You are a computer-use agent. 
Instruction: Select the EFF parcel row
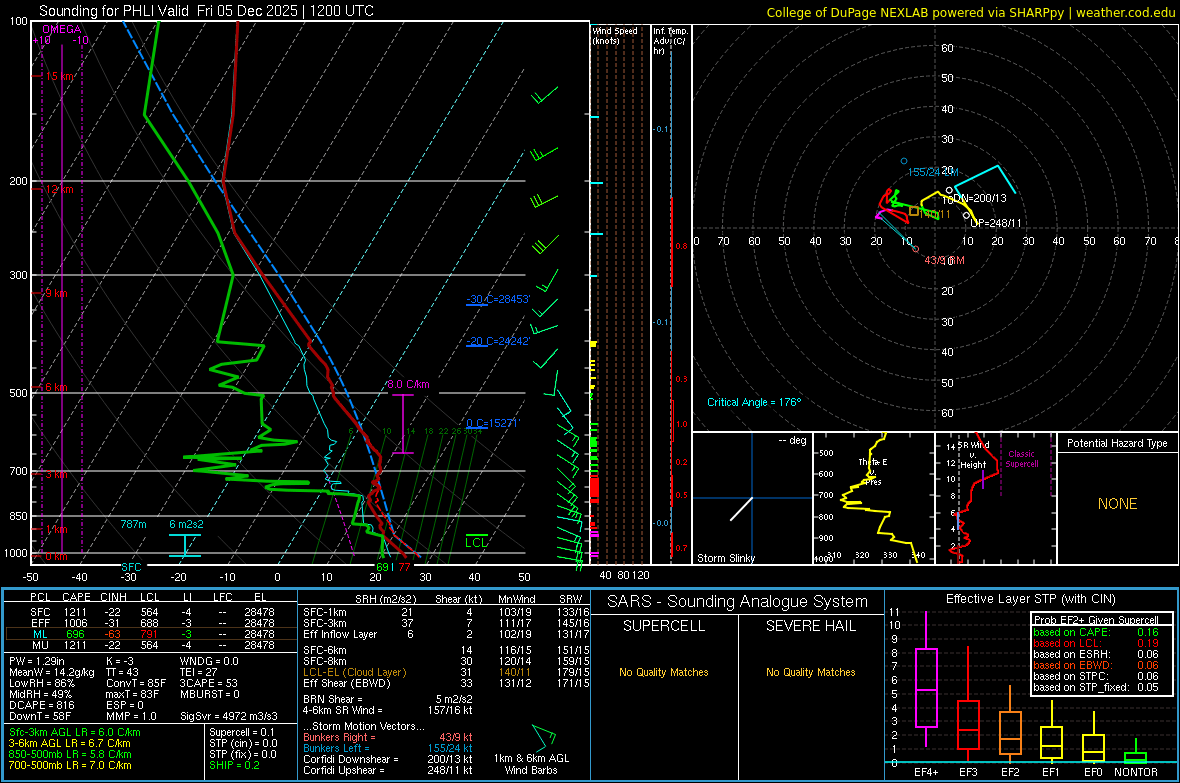(151, 623)
